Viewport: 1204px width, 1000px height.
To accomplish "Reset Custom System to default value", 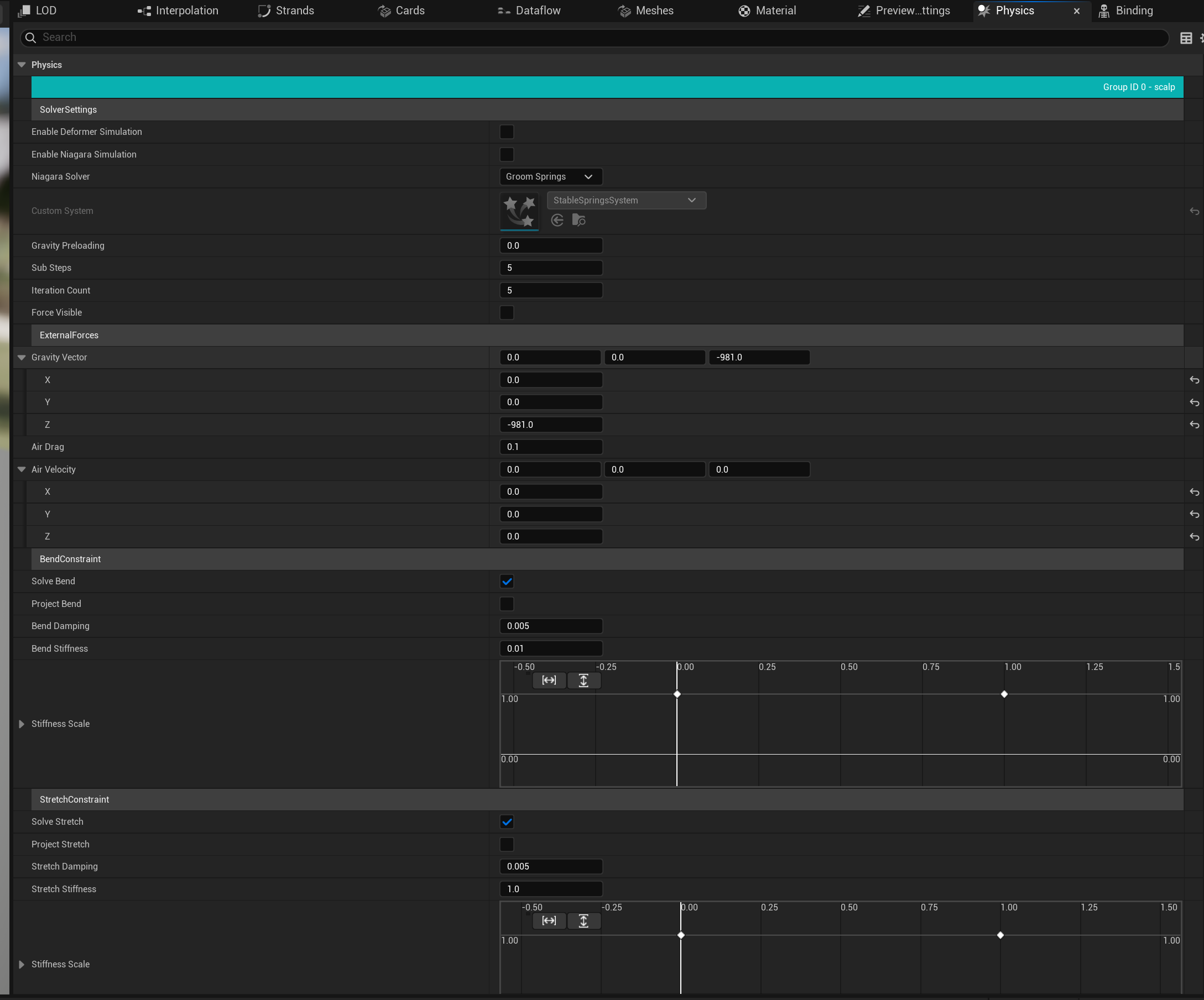I will 1193,212.
